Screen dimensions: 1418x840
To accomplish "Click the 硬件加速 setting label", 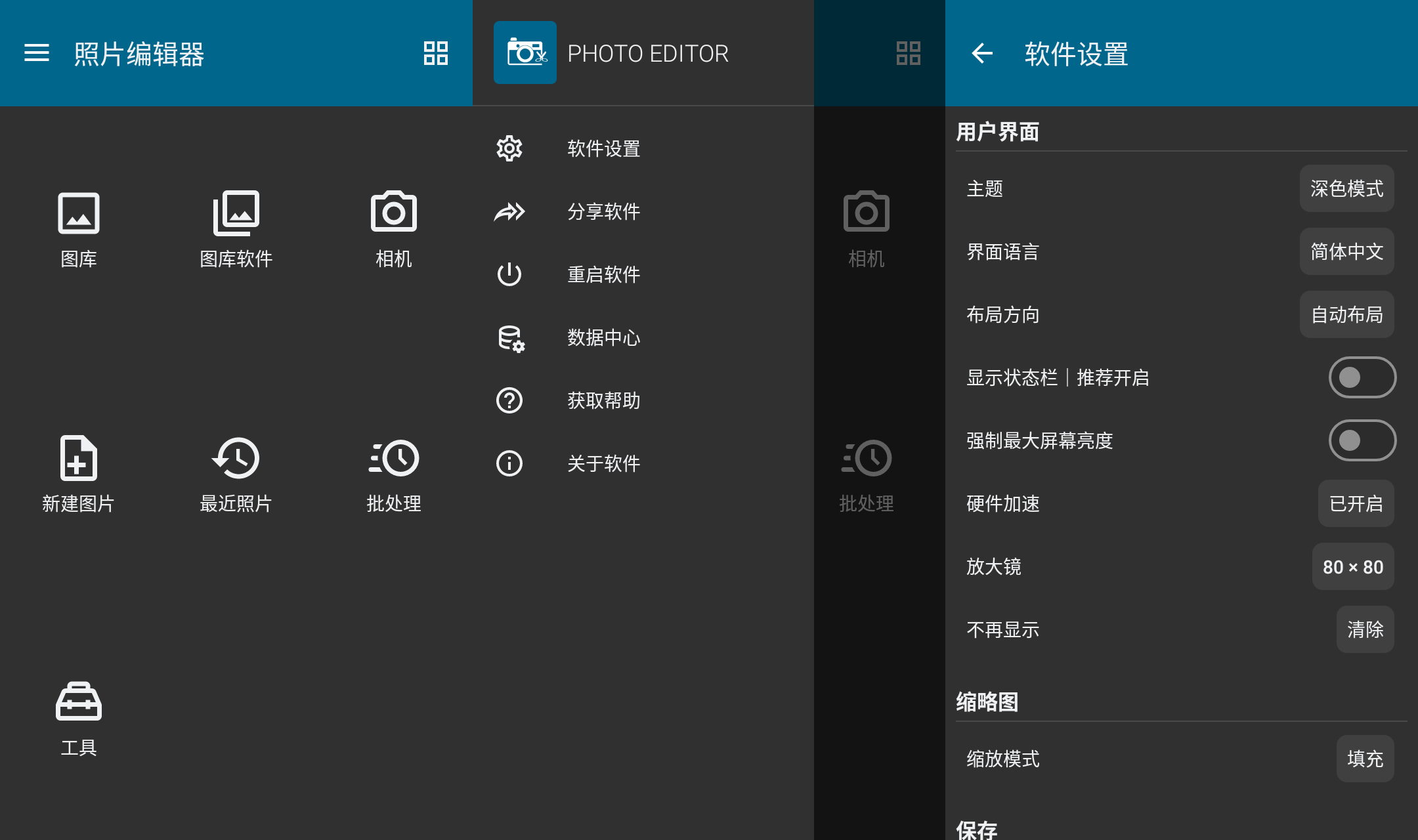I will pyautogui.click(x=1003, y=504).
